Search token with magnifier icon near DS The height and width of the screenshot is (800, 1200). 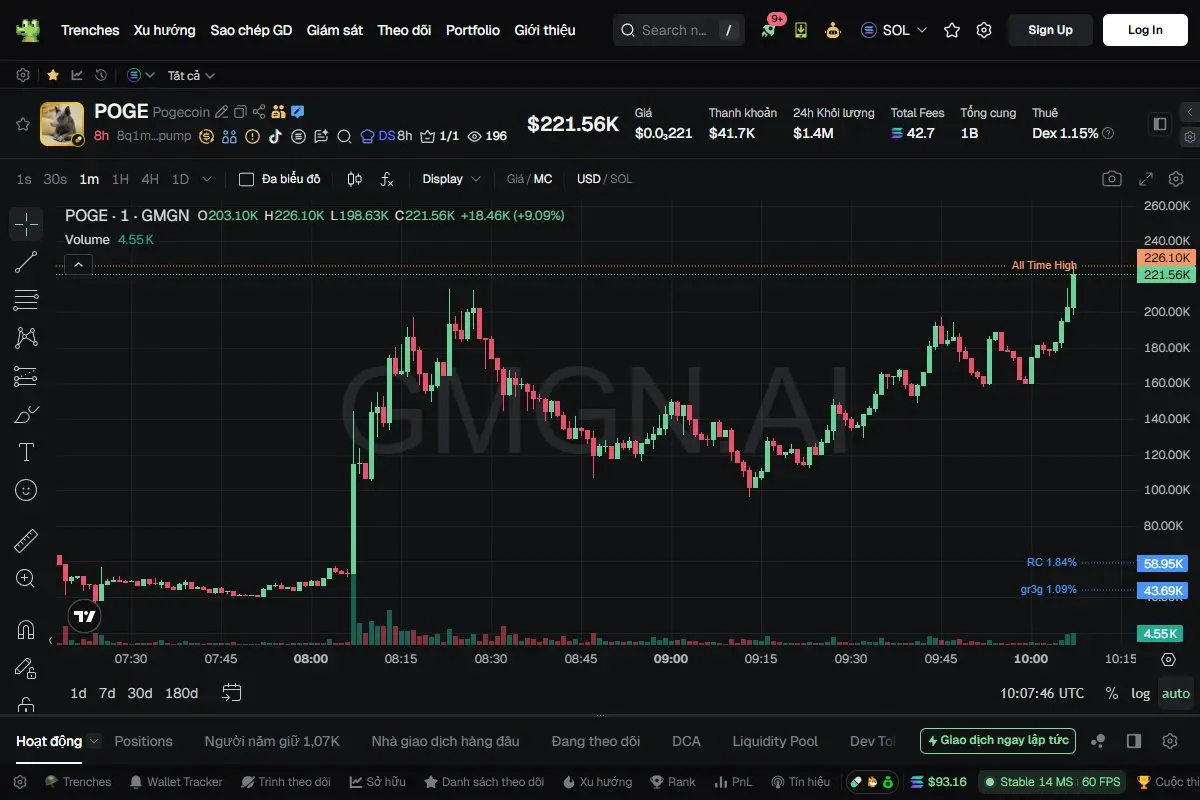click(344, 136)
